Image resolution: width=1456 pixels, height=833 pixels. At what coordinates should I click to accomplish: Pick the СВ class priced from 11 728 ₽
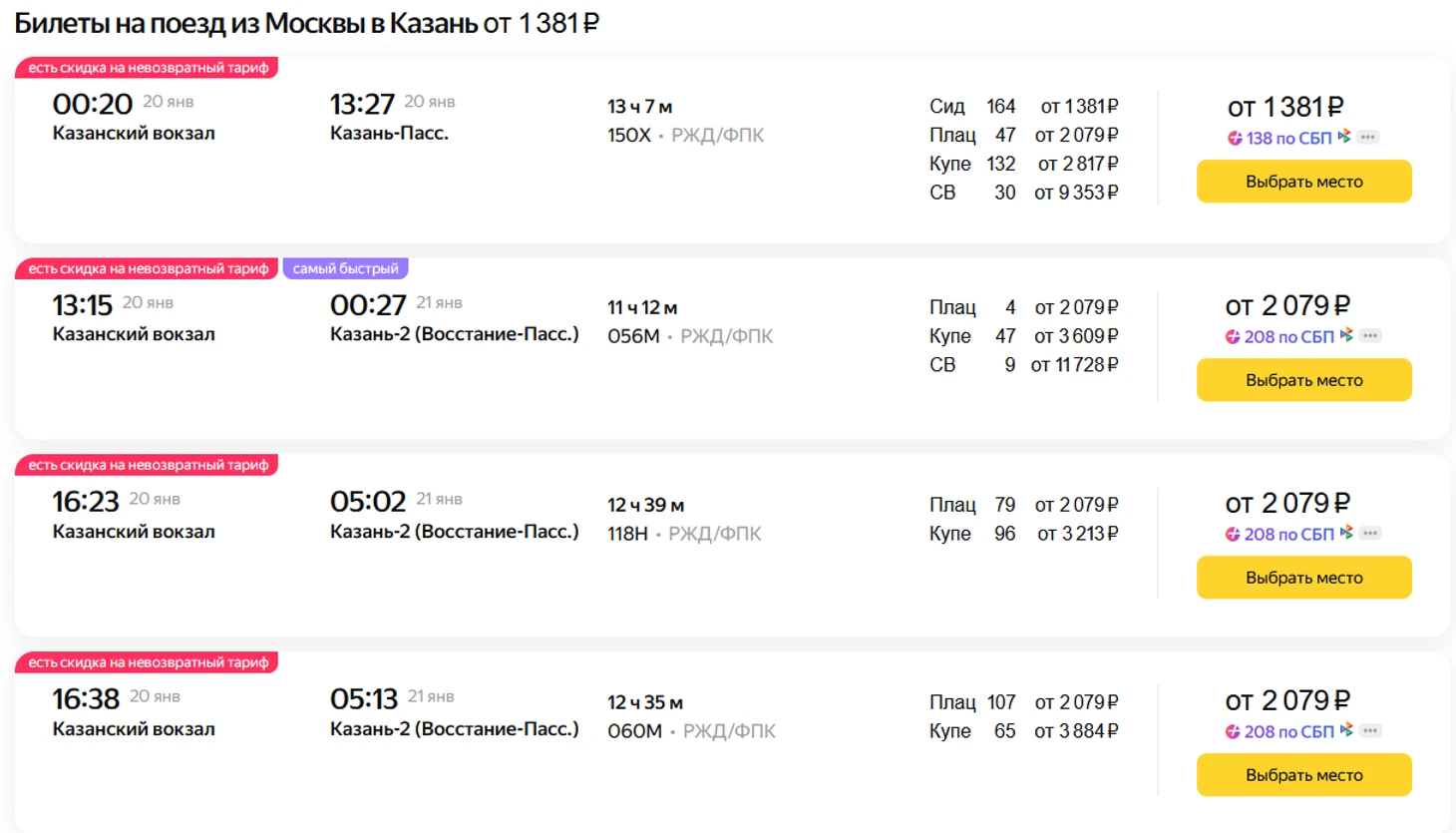pos(1023,365)
